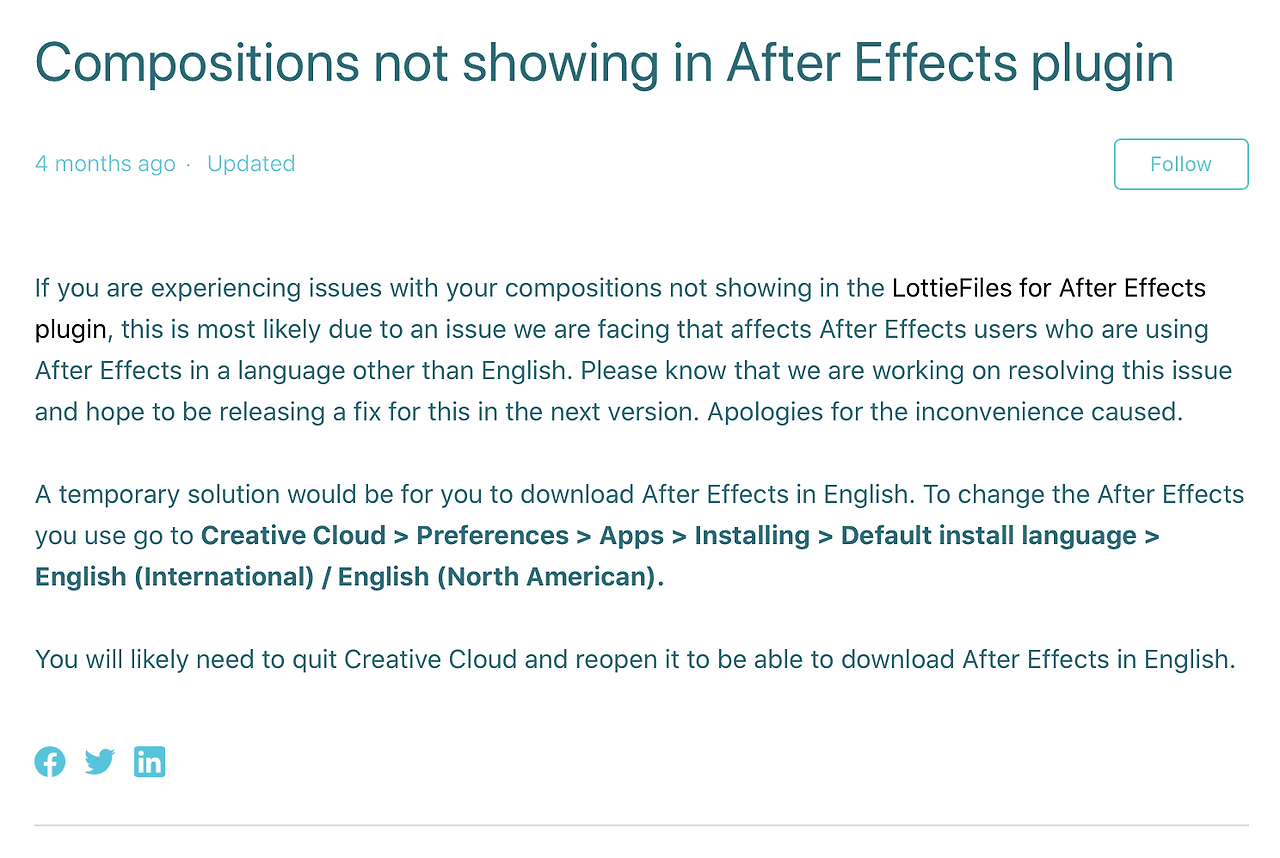Click 'Apologies for the inconvenience caused' sentence
The image size is (1280, 858).
click(945, 412)
